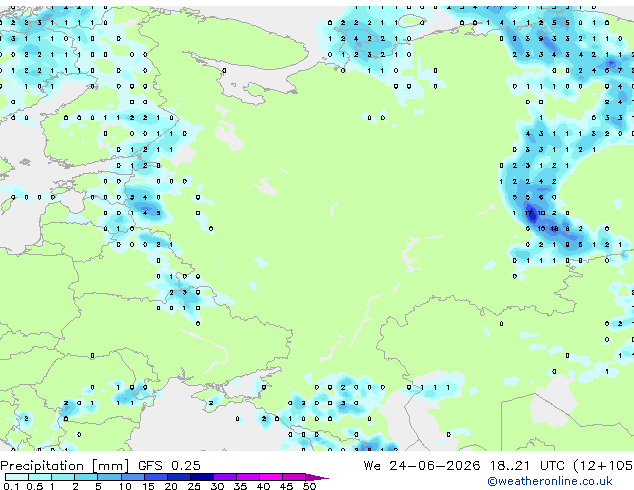This screenshot has height=490, width=634.
Task: Click the 'GFS 0.25' model label
Action: coord(169,466)
